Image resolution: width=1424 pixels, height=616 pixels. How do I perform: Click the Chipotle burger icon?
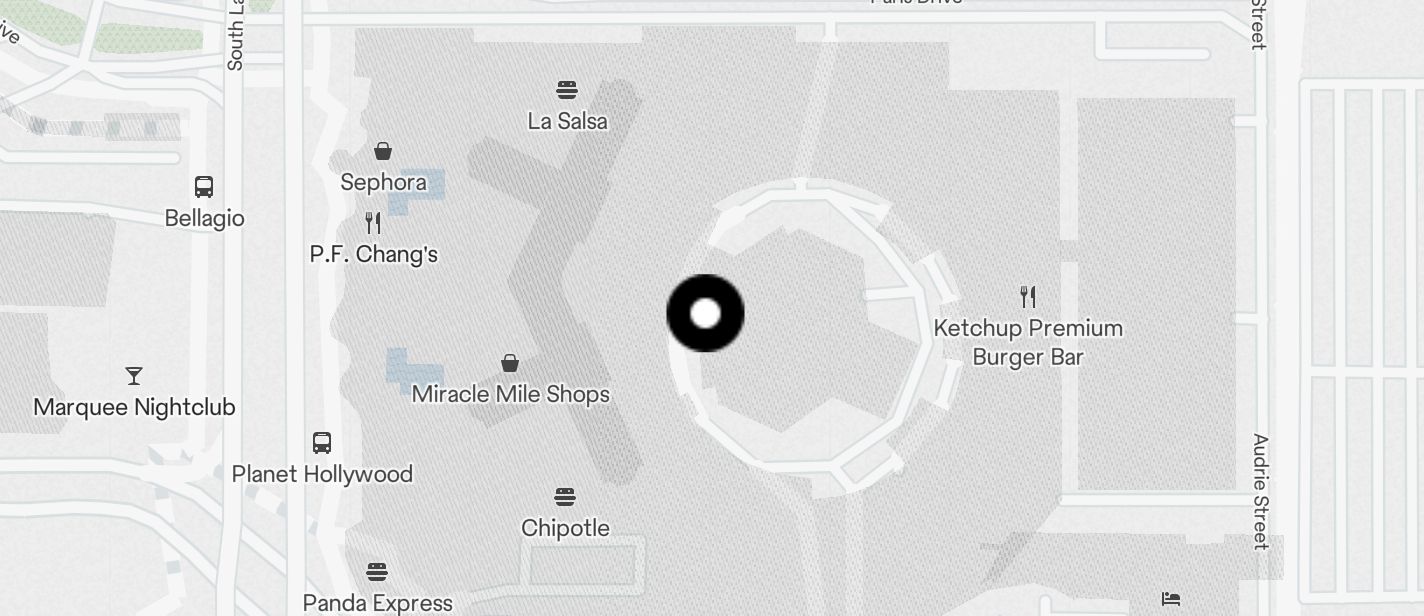565,497
